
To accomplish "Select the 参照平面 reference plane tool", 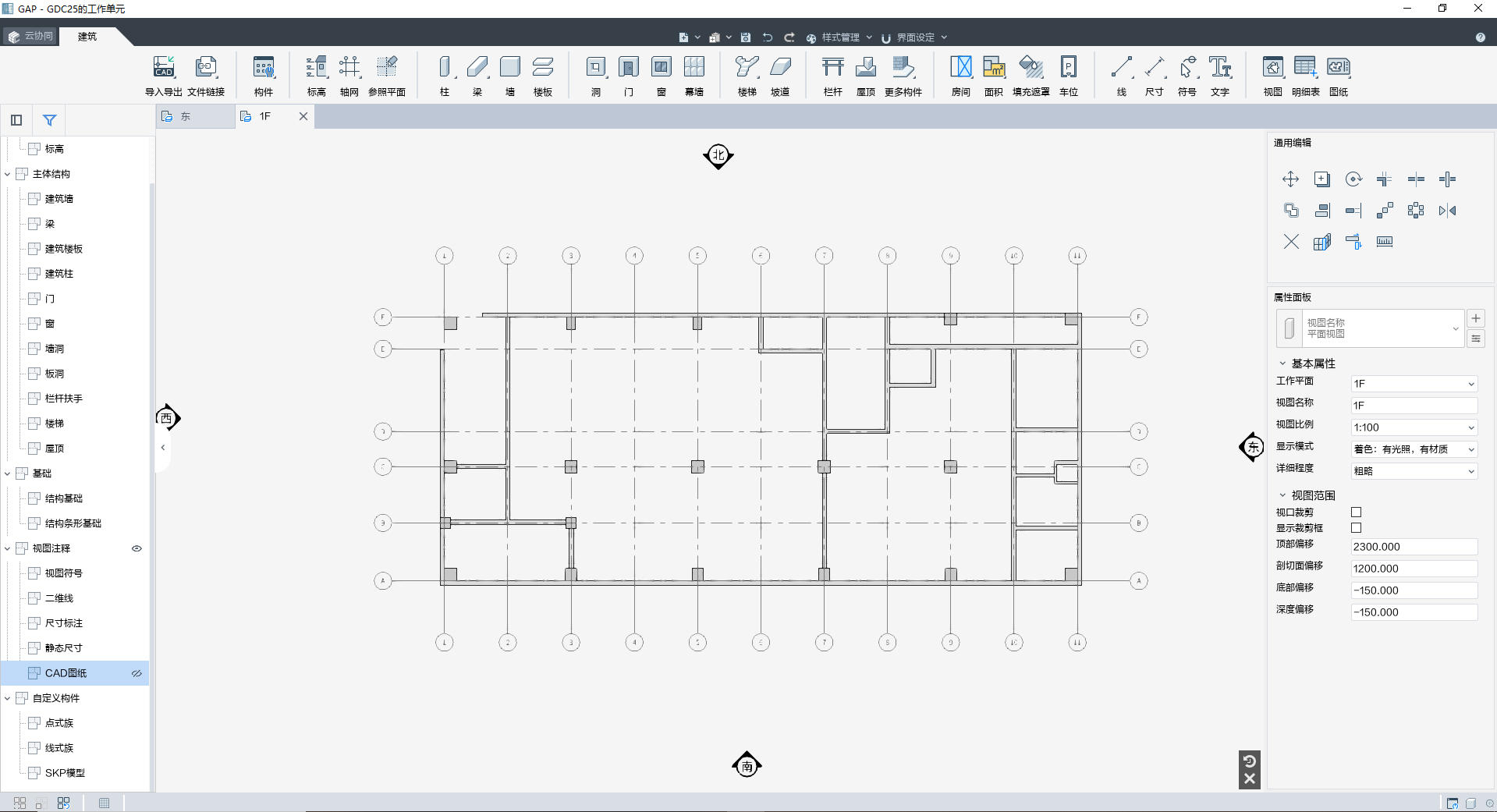I will point(387,76).
